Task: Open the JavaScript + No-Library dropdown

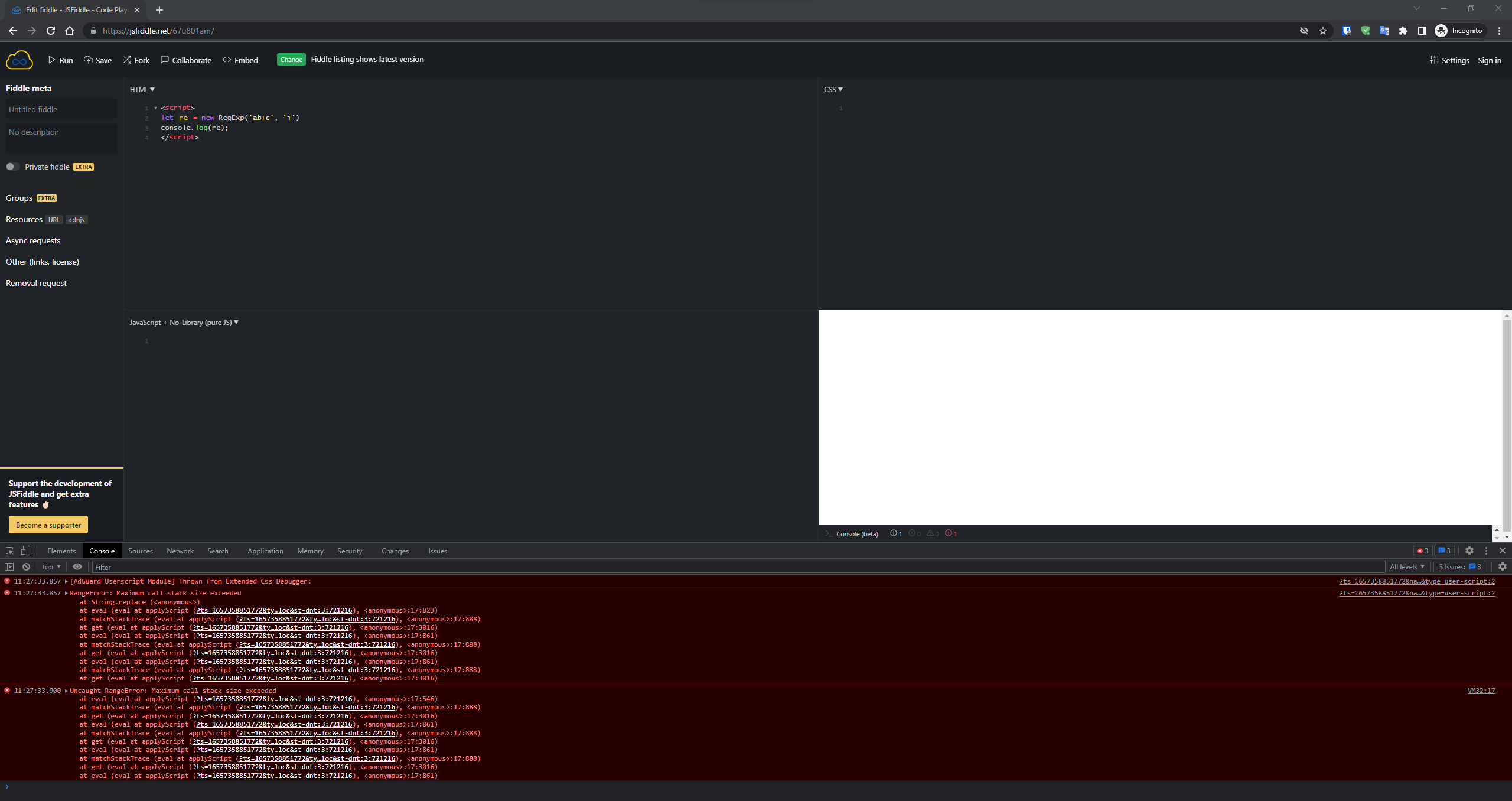Action: click(x=236, y=323)
